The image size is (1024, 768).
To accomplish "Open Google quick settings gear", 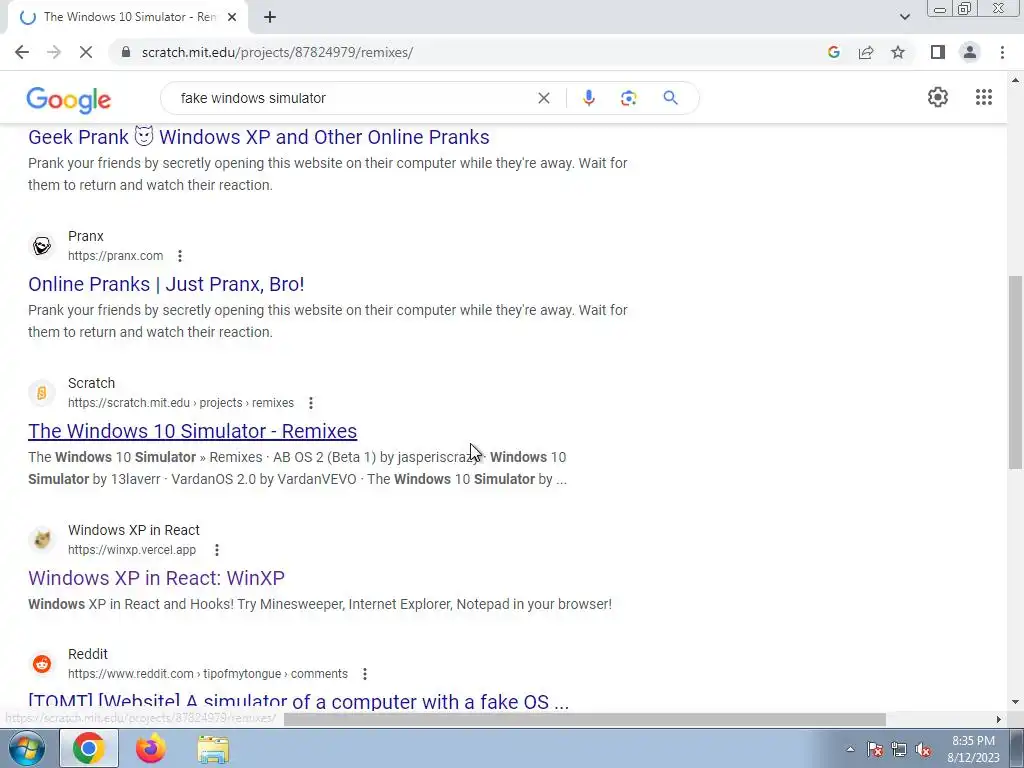I will point(938,97).
